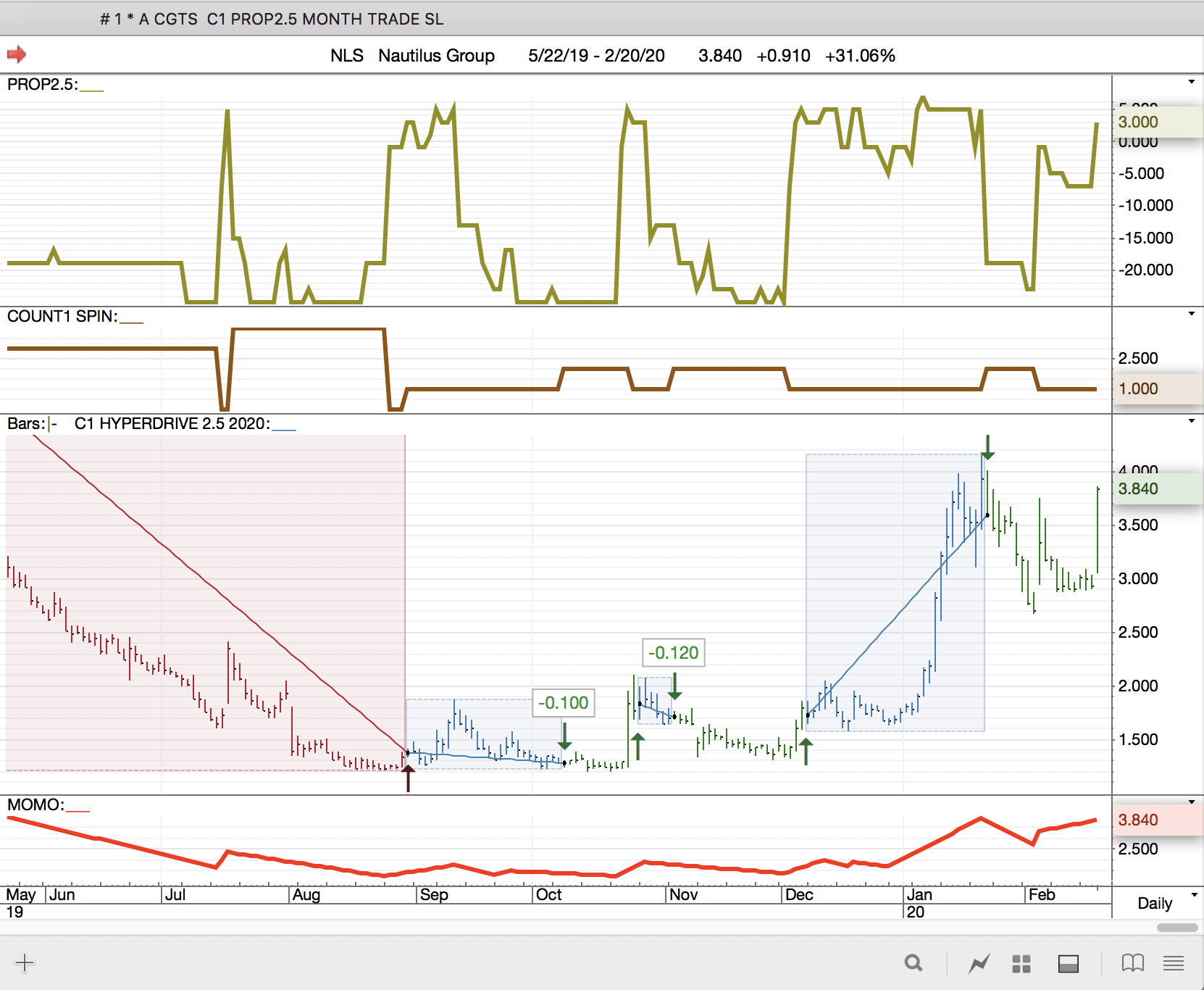This screenshot has width=1204, height=990.
Task: Click the -0.100 trade result label
Action: pos(564,703)
